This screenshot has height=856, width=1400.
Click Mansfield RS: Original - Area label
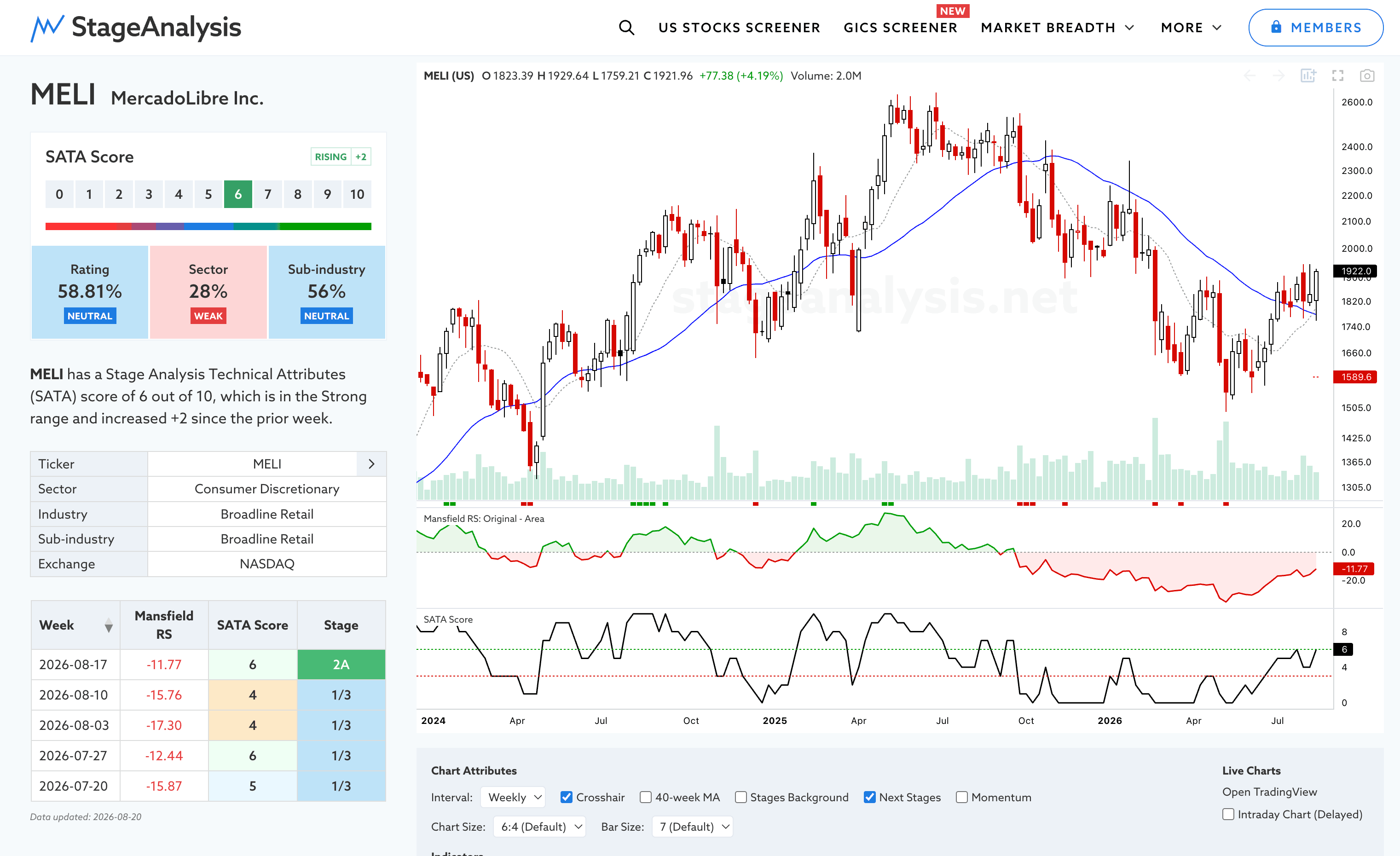[484, 519]
